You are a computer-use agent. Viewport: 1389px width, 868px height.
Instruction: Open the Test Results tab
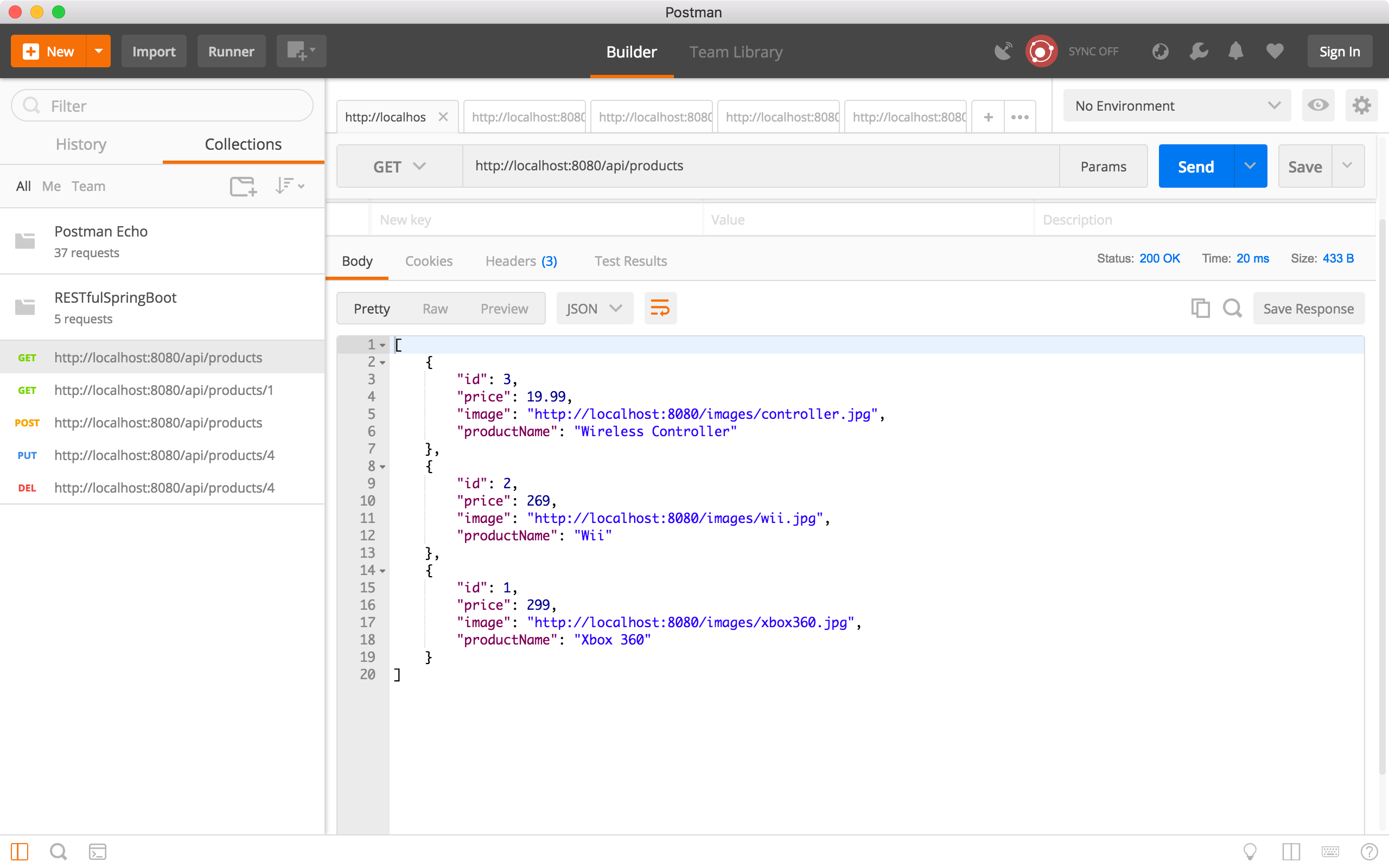click(630, 261)
